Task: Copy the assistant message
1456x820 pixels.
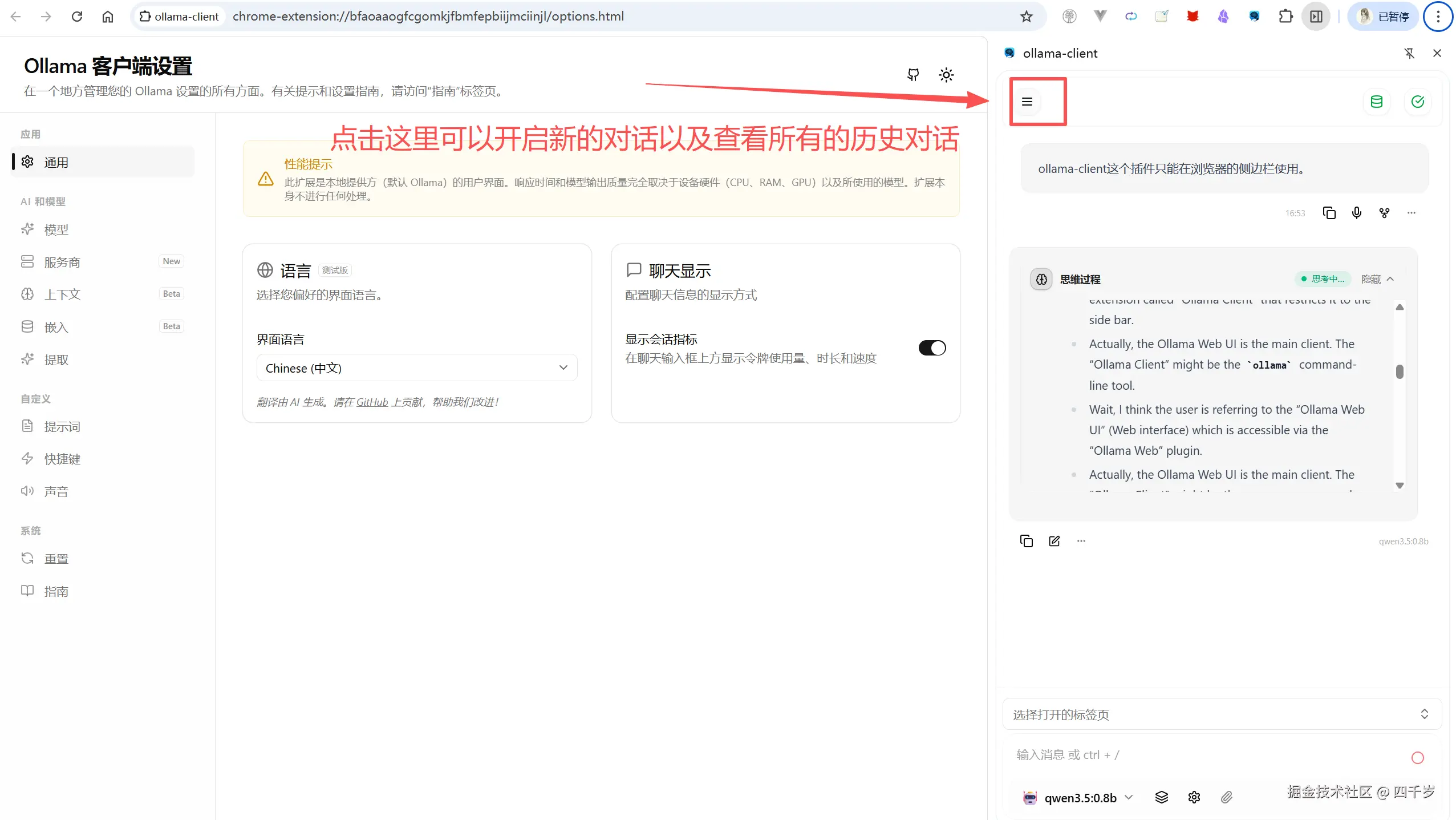Action: 1329,212
